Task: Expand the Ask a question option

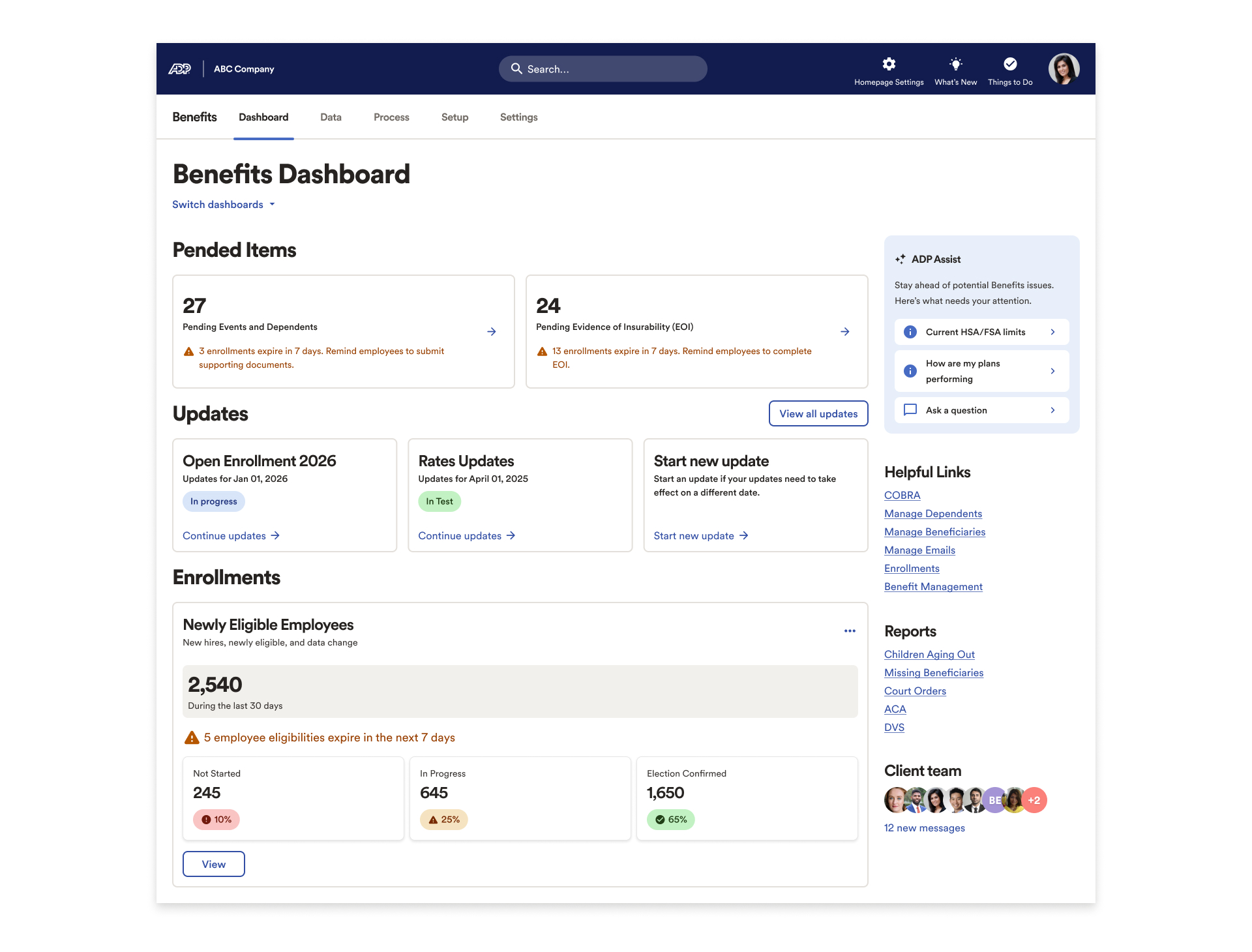Action: point(1052,410)
